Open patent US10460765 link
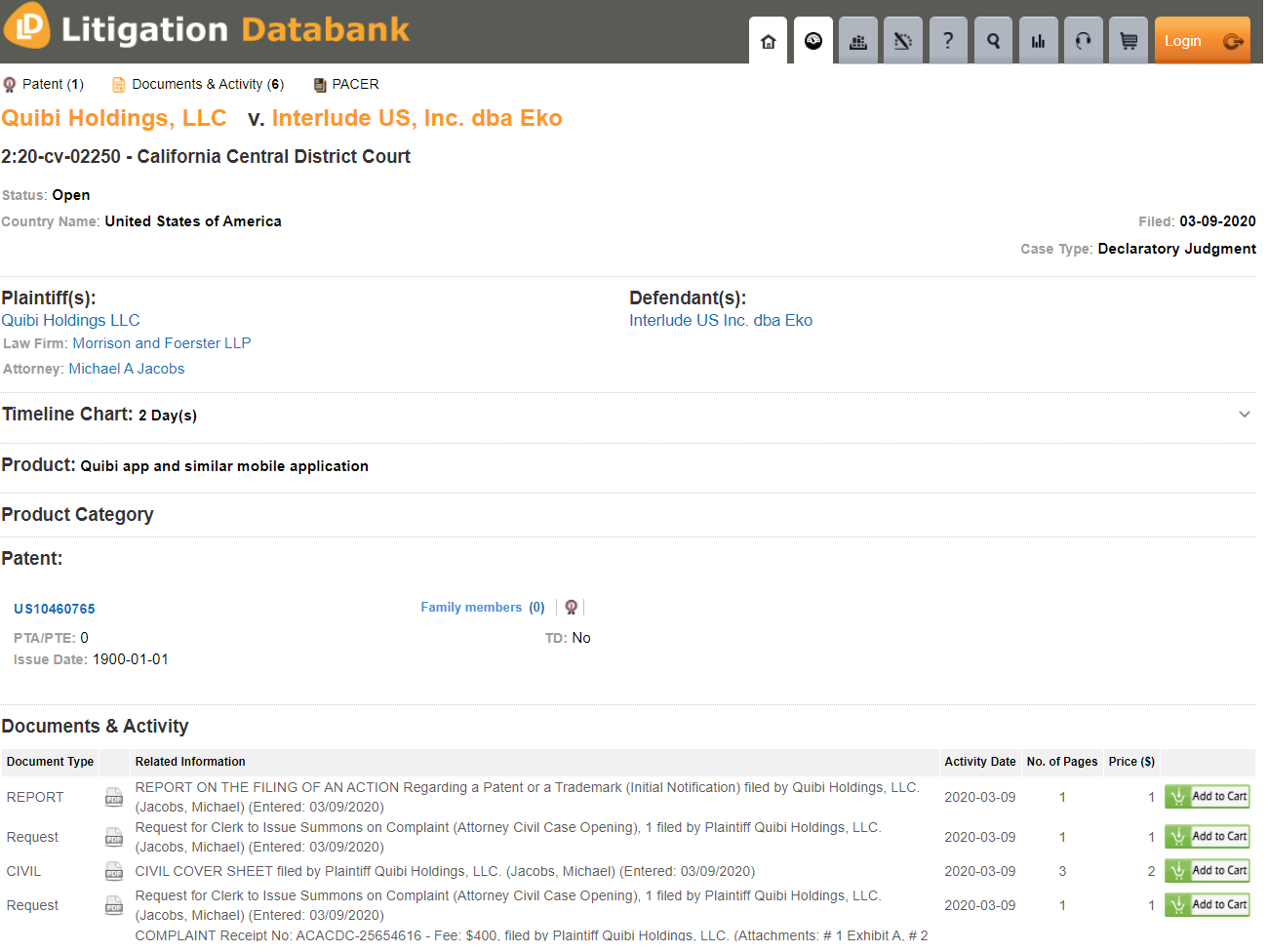Image resolution: width=1268 pixels, height=952 pixels. point(55,610)
